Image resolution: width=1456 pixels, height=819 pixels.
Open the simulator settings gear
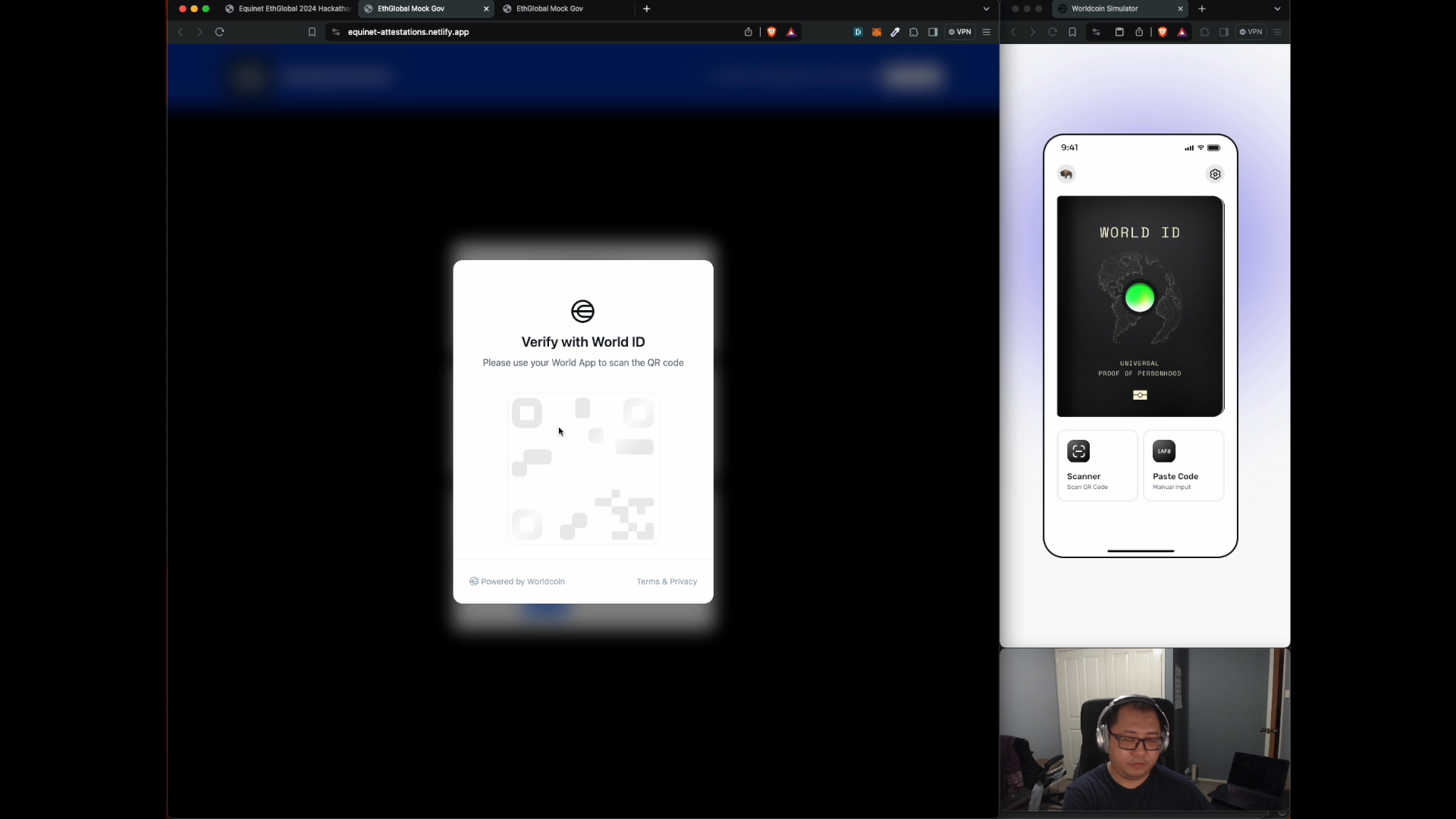click(1215, 174)
